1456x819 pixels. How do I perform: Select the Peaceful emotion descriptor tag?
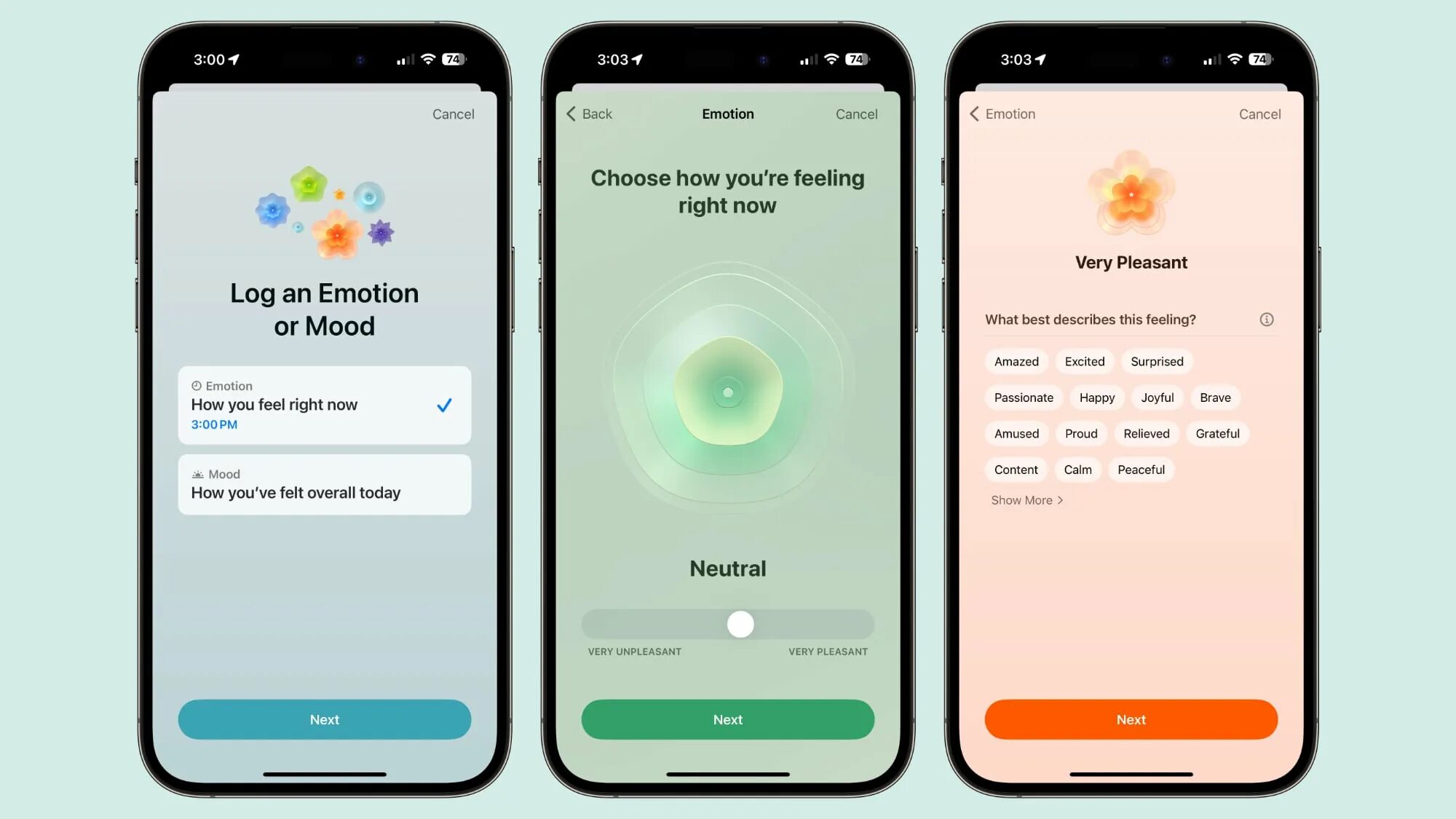tap(1141, 469)
